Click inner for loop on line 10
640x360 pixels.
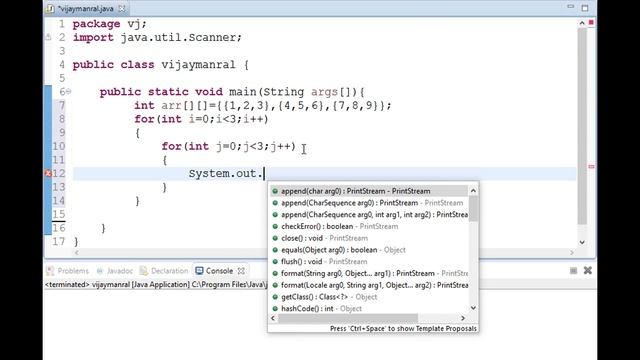(x=229, y=146)
